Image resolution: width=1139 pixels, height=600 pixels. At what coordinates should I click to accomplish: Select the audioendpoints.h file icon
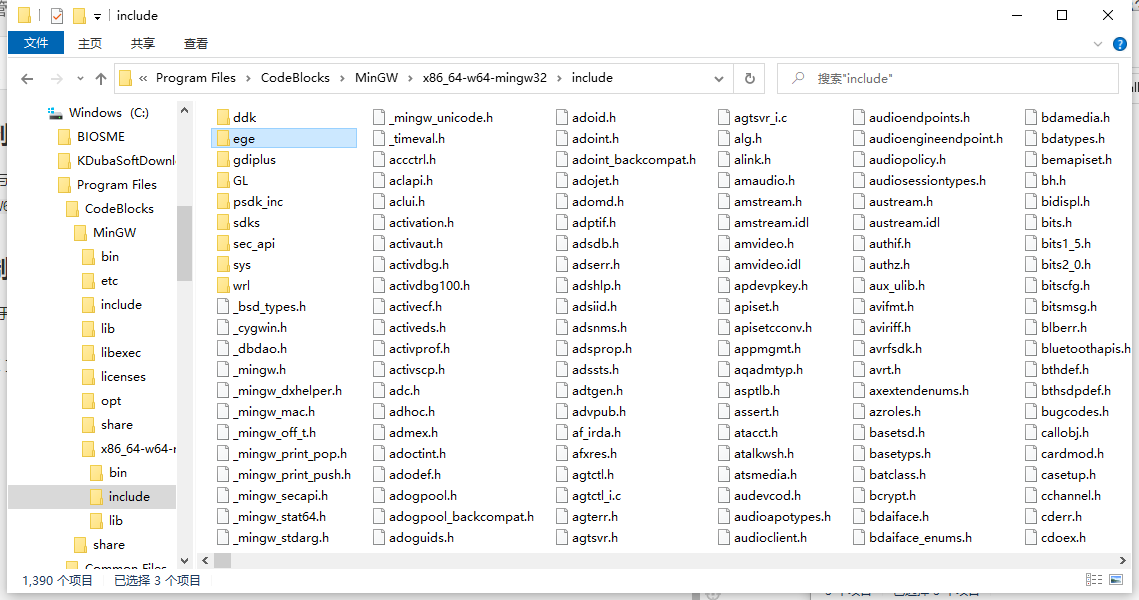click(x=859, y=118)
